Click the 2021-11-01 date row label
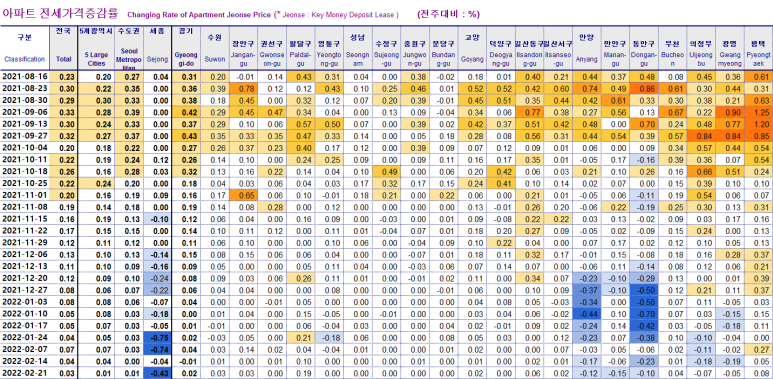773x379 pixels. pyautogui.click(x=25, y=195)
